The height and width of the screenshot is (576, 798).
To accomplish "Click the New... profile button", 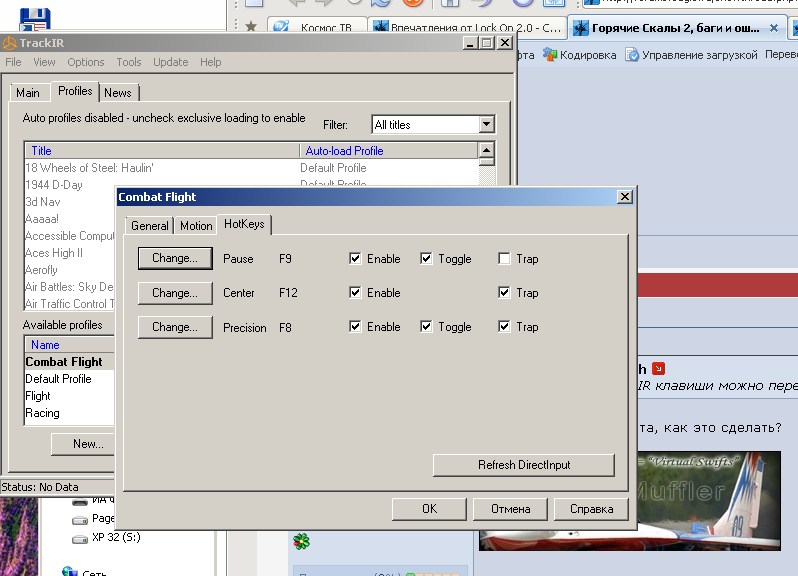I will pyautogui.click(x=84, y=444).
